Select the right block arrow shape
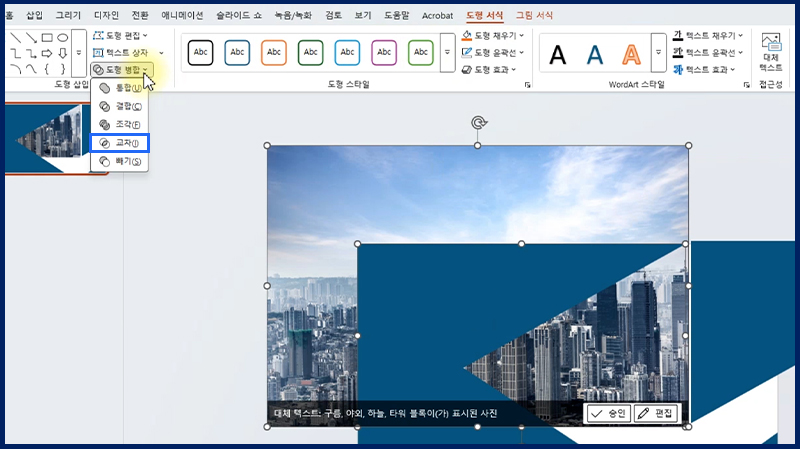Image resolution: width=800 pixels, height=449 pixels. 47,53
